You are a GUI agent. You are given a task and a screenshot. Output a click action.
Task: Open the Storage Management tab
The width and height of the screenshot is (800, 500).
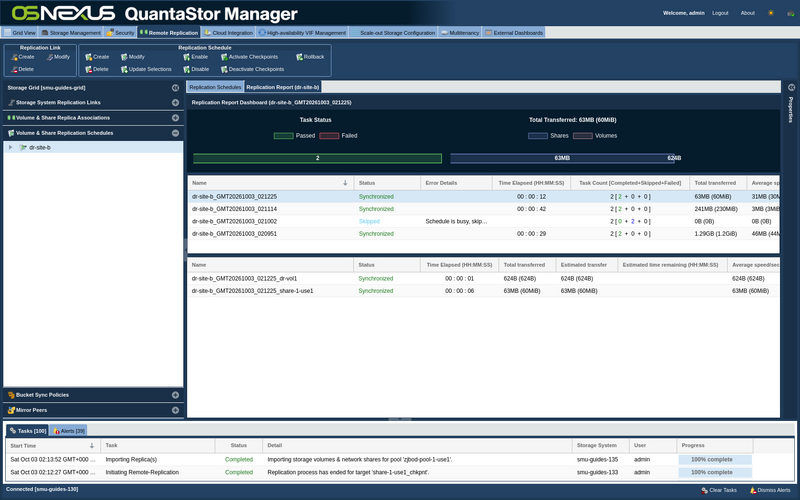point(71,33)
